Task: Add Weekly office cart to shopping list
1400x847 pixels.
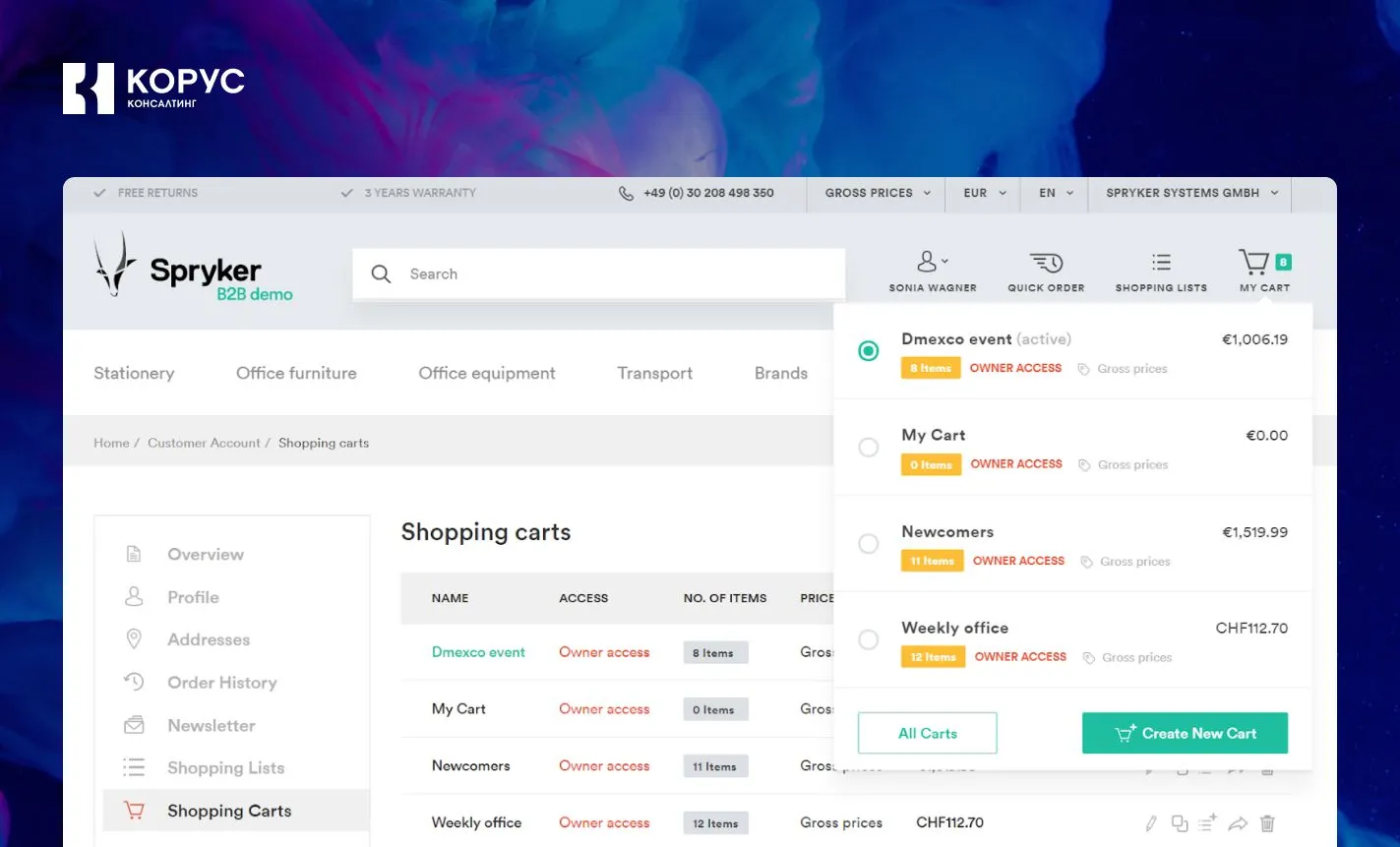Action: point(1208,823)
